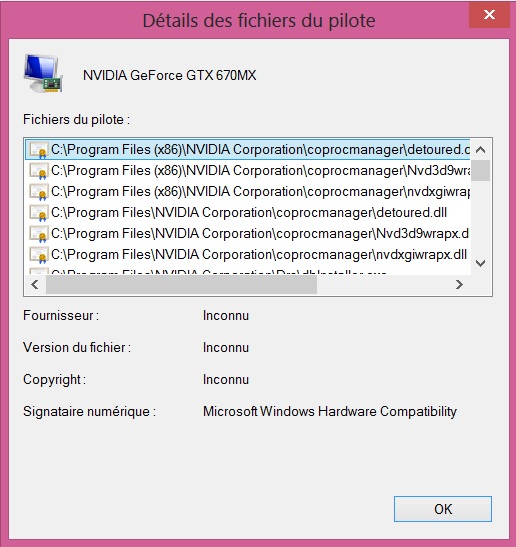Click the horizontal scroll right arrow
Image resolution: width=516 pixels, height=547 pixels.
click(x=459, y=285)
